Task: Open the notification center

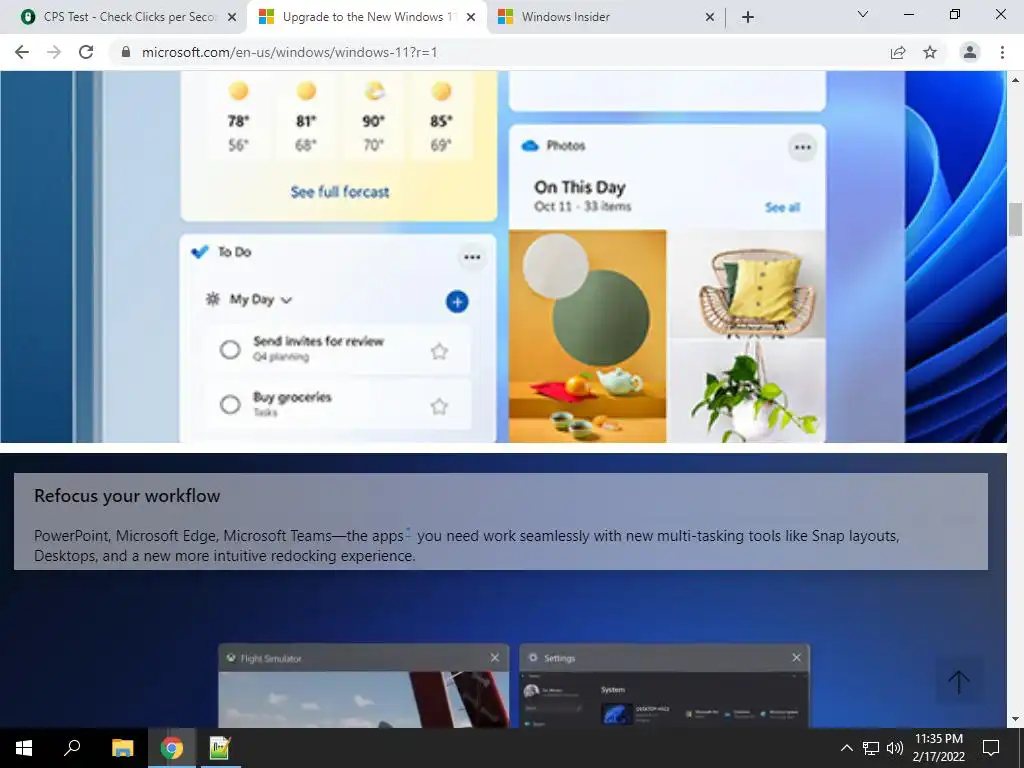Action: pos(991,748)
